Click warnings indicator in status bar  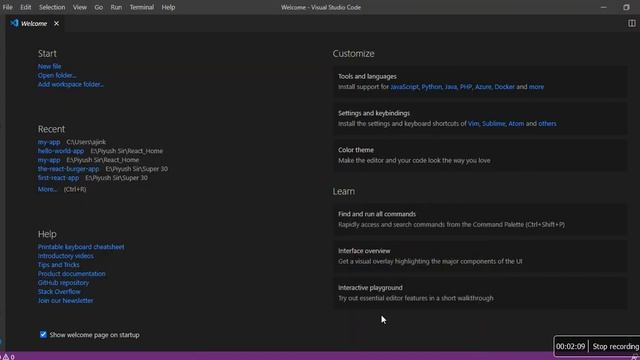[x=9, y=357]
